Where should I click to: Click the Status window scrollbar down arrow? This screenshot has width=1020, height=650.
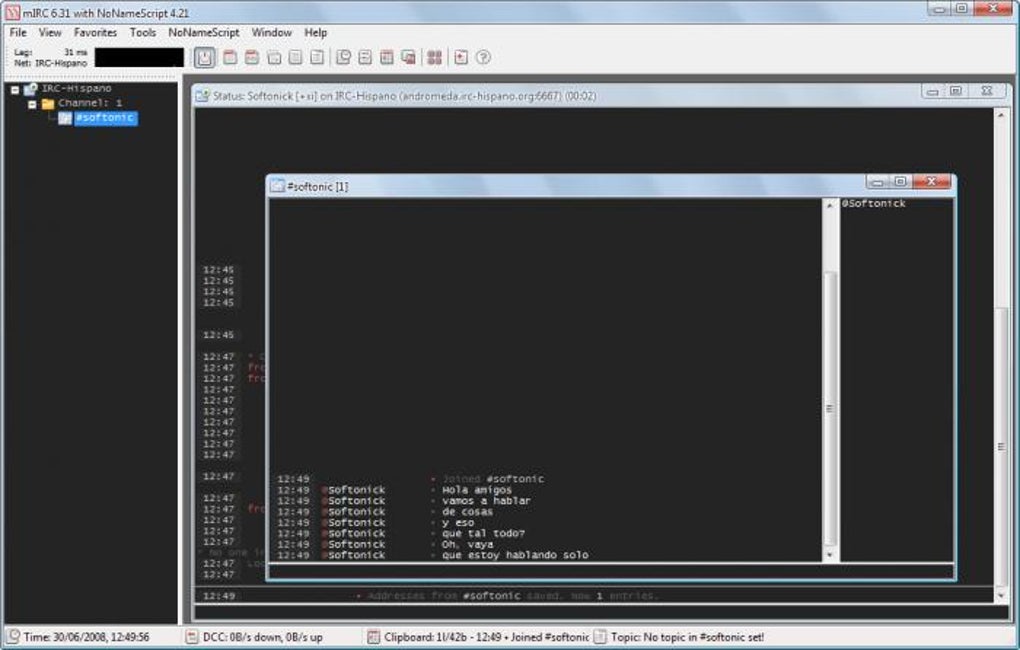1000,595
